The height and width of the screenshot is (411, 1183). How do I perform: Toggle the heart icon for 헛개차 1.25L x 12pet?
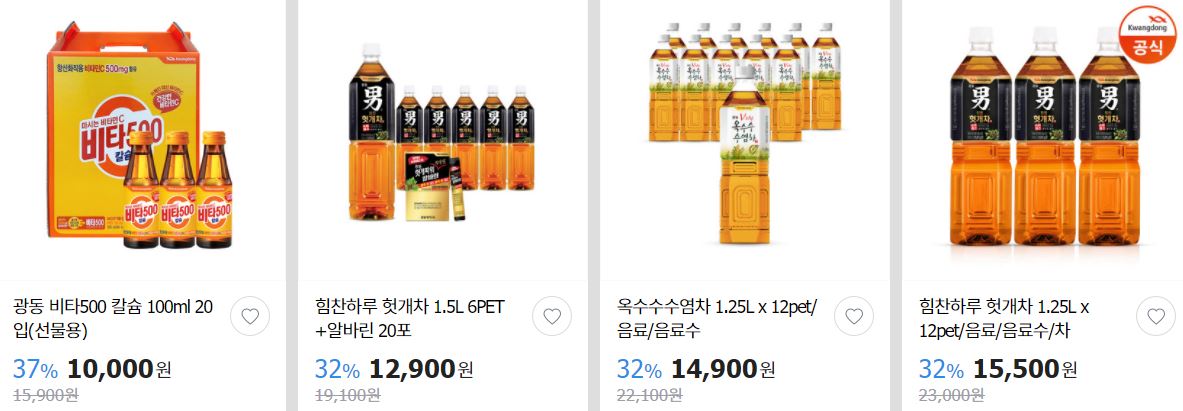[1156, 316]
